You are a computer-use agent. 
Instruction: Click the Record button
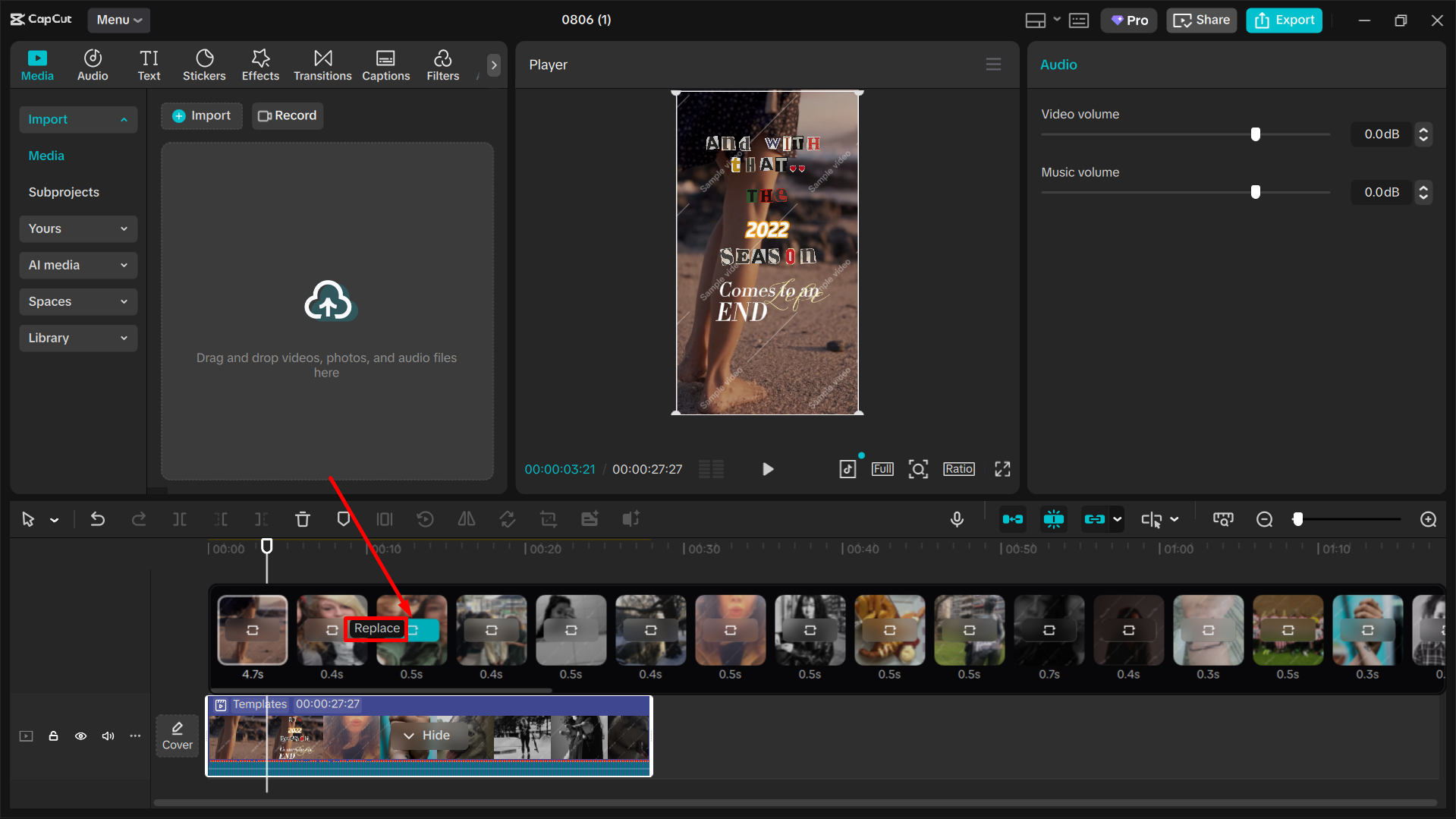(287, 115)
